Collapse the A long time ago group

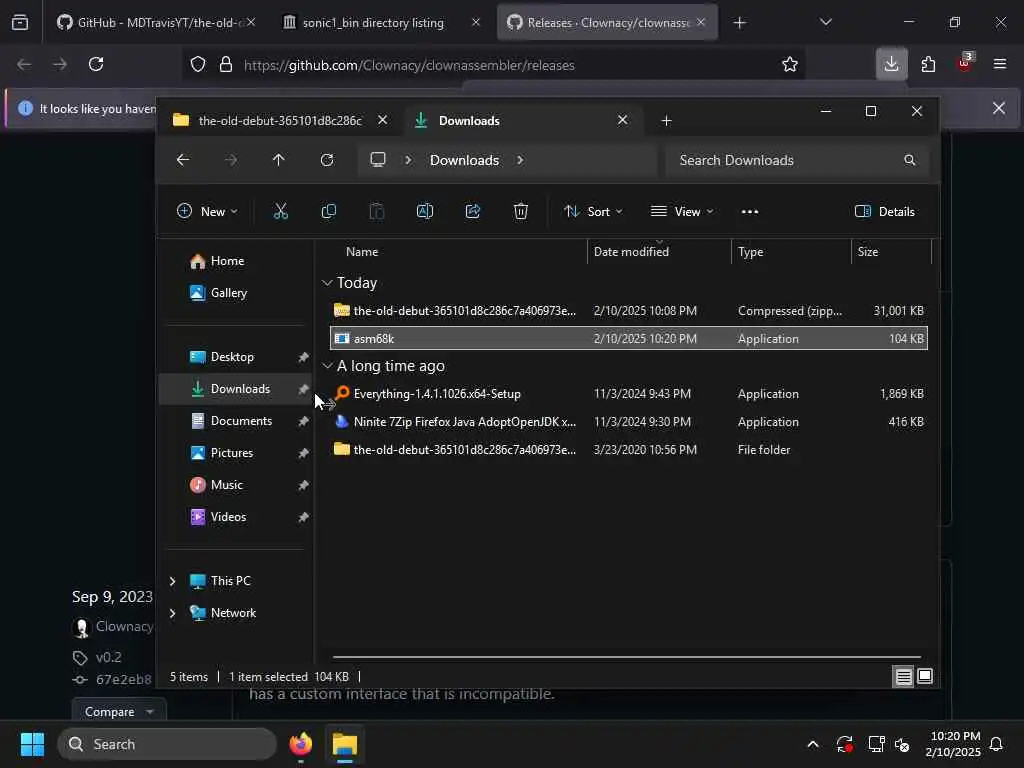click(x=327, y=366)
